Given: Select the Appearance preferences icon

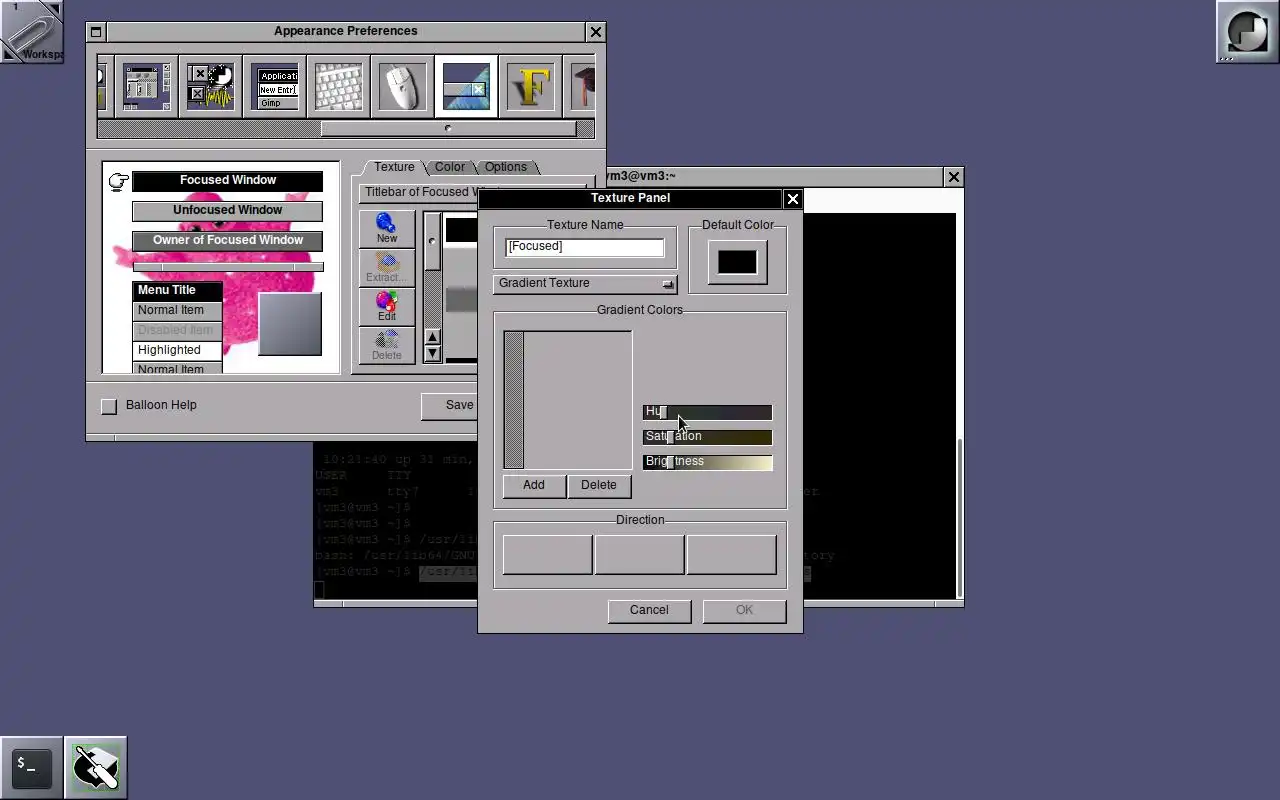Looking at the screenshot, I should click(467, 86).
